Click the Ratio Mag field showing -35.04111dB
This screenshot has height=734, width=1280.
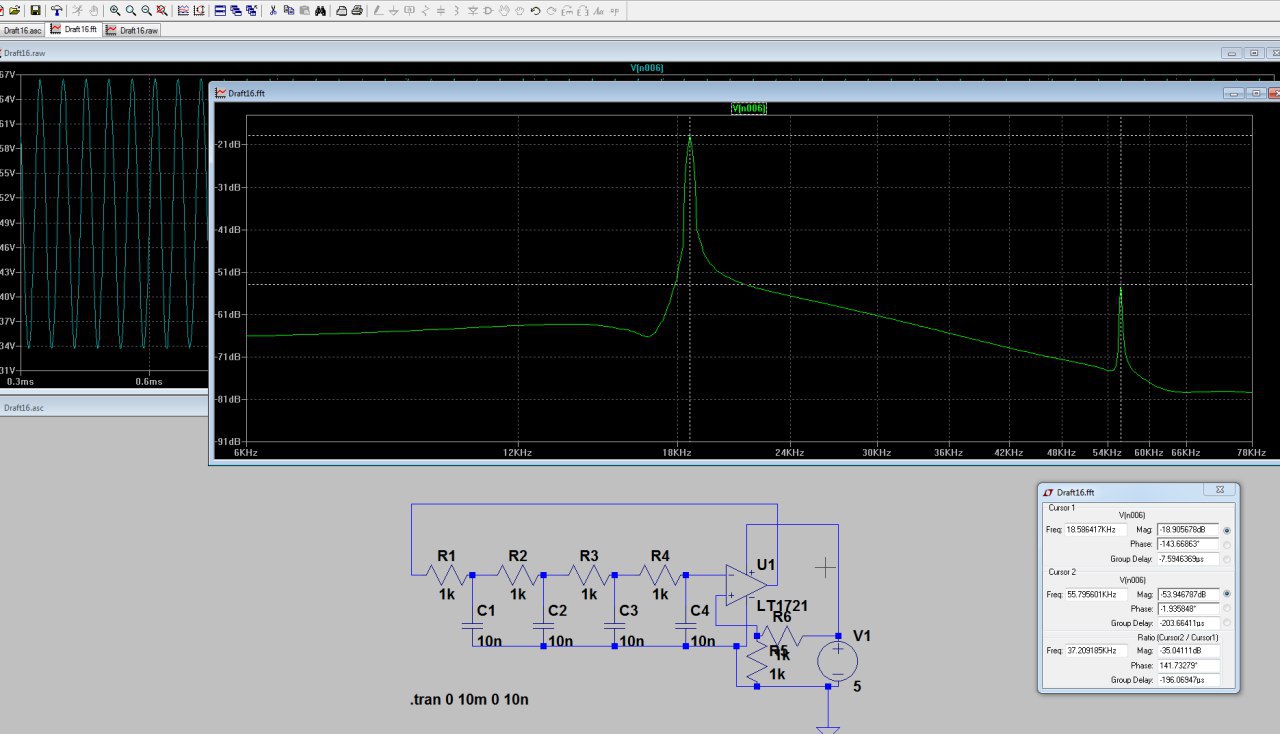pyautogui.click(x=1188, y=651)
